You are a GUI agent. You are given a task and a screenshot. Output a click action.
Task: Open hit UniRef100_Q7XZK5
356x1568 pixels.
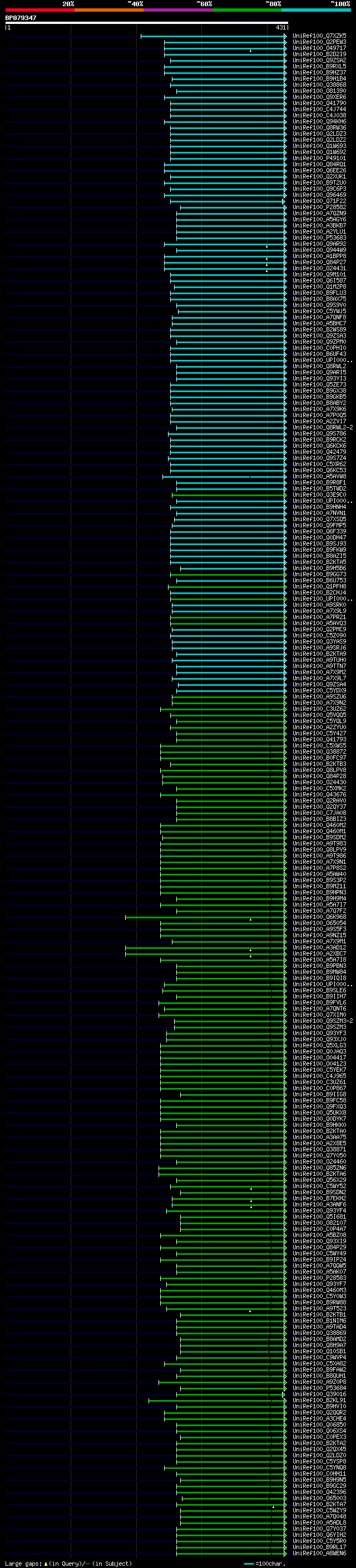pos(319,36)
